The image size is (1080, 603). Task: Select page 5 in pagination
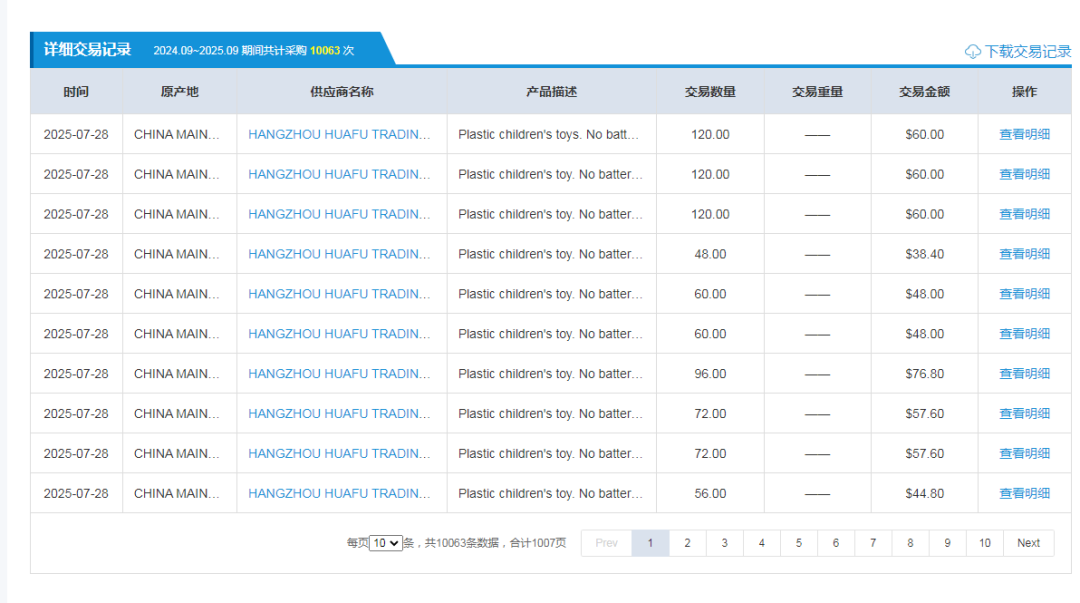click(798, 543)
